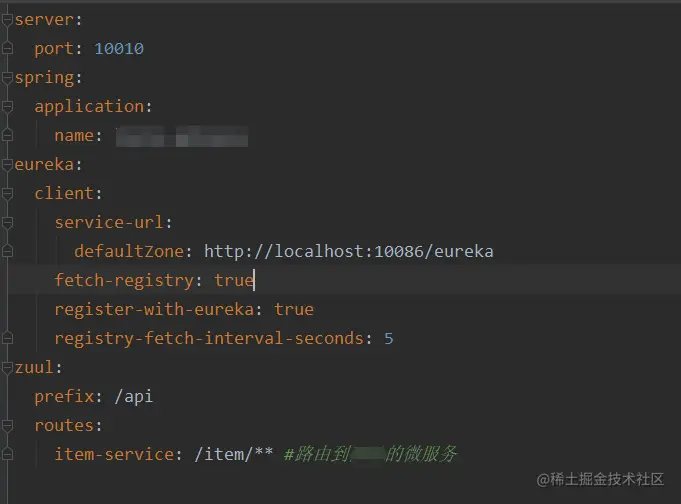Image resolution: width=681 pixels, height=504 pixels.
Task: Click the blurred application name value
Action: pyautogui.click(x=180, y=135)
